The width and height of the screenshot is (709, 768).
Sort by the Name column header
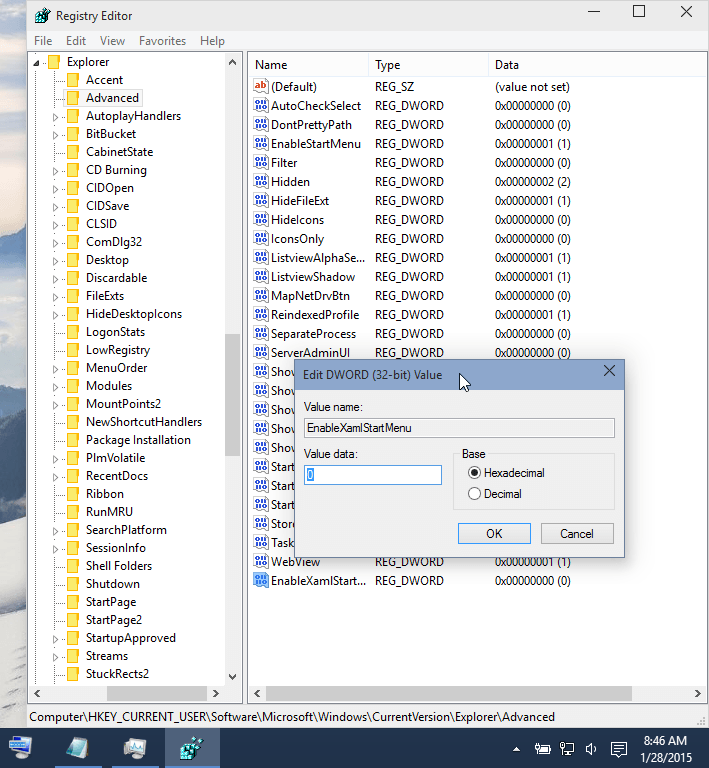point(309,65)
